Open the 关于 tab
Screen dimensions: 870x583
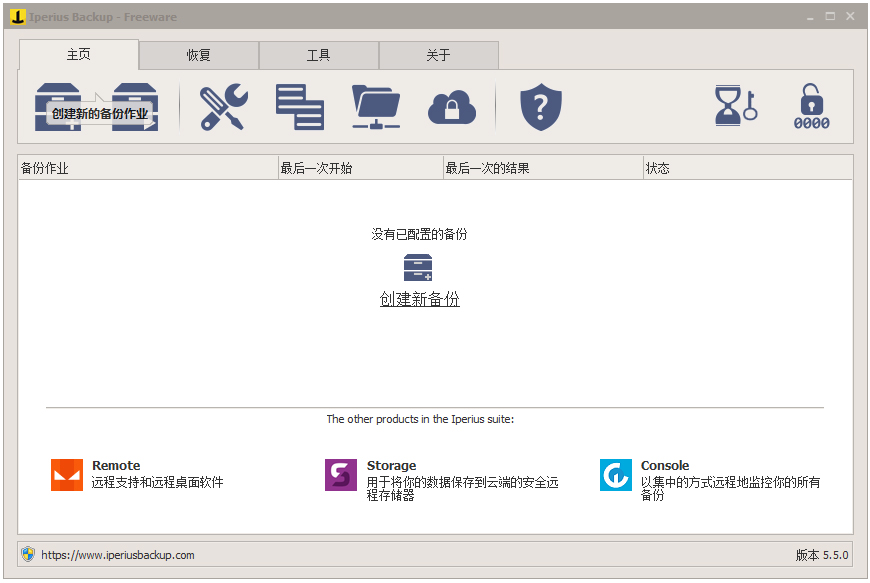click(x=438, y=55)
